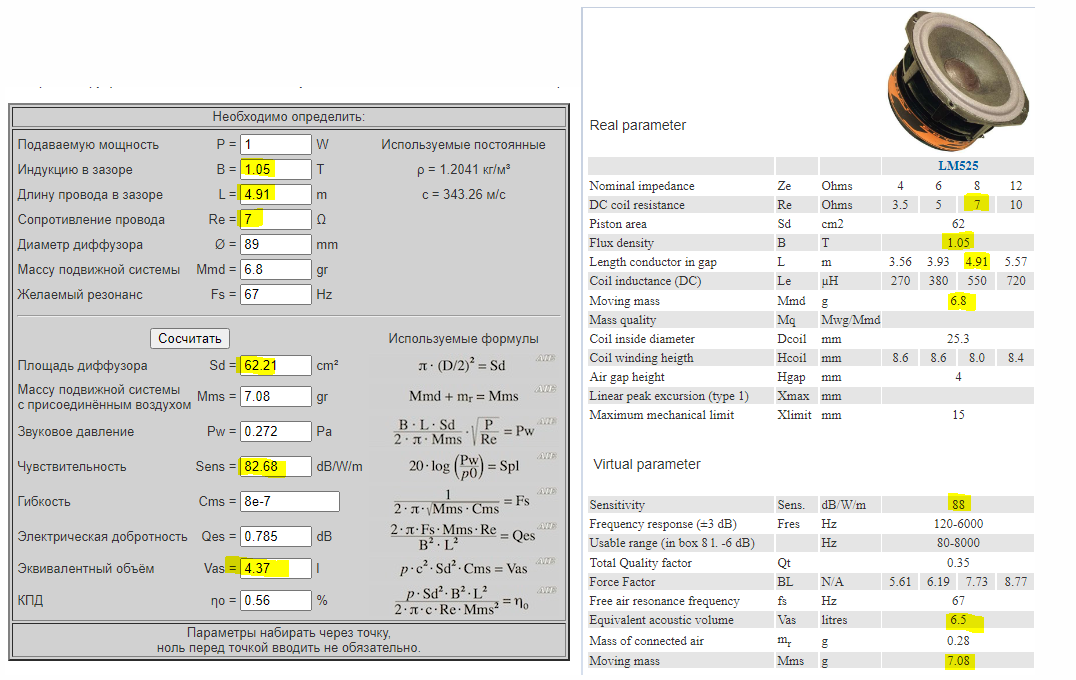The image size is (1076, 680).
Task: Click the Total Quality factor value 0.35
Action: pyautogui.click(x=958, y=563)
